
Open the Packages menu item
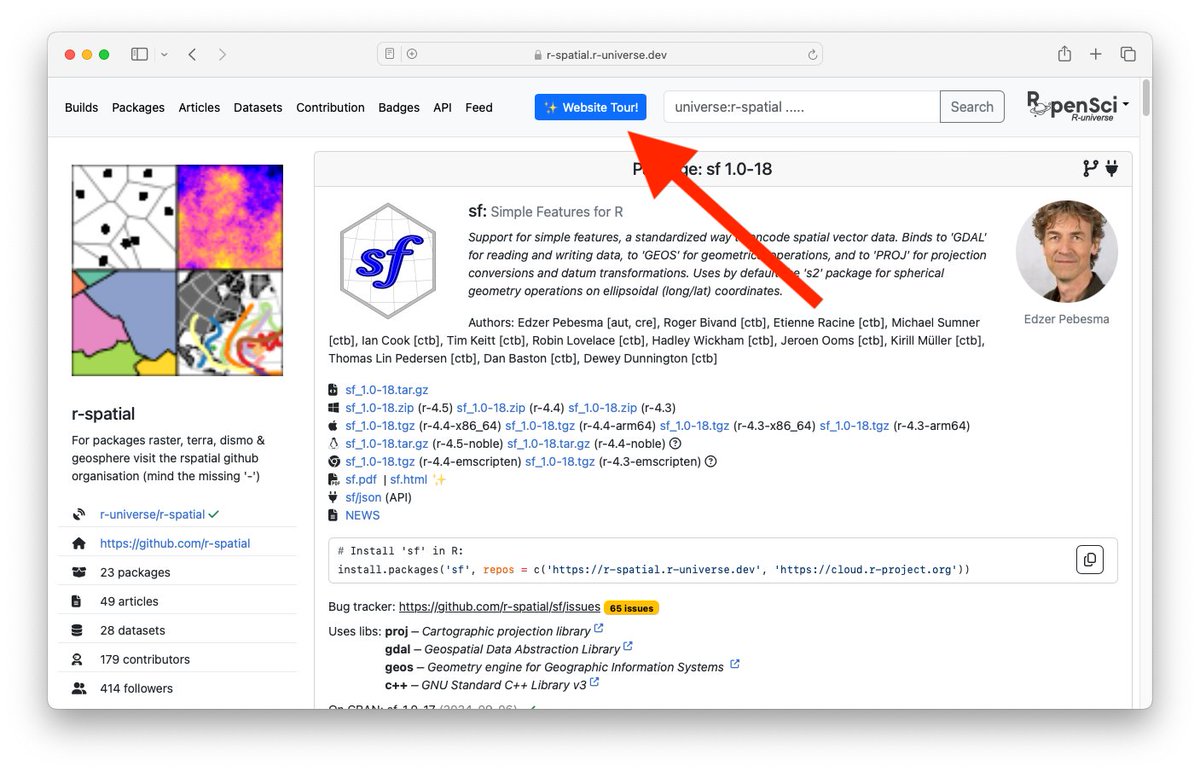[138, 107]
